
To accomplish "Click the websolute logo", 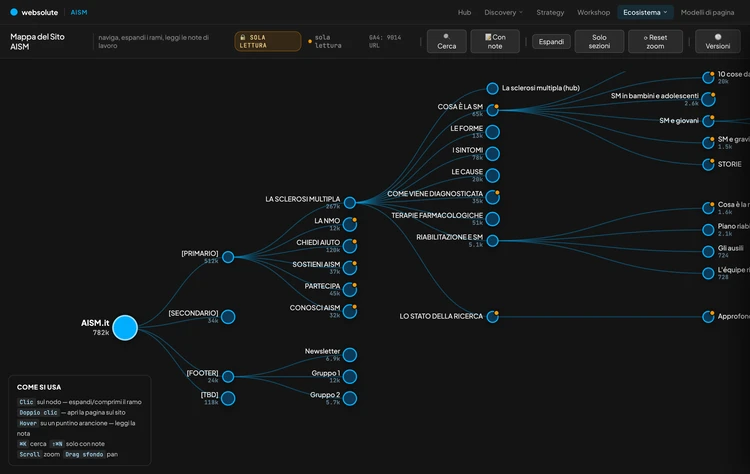I will [34, 12].
